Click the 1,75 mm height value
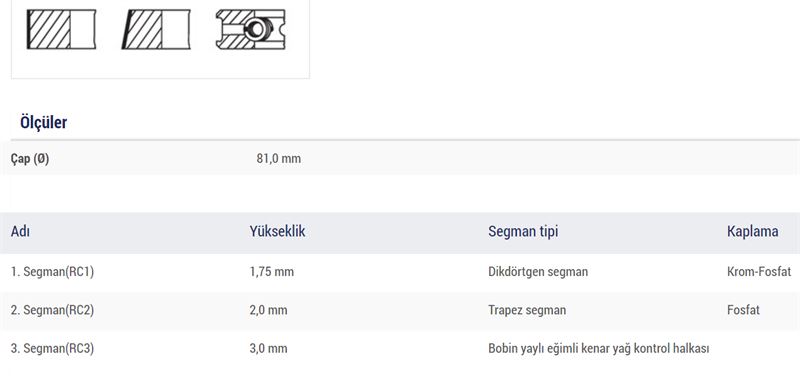 coord(271,272)
